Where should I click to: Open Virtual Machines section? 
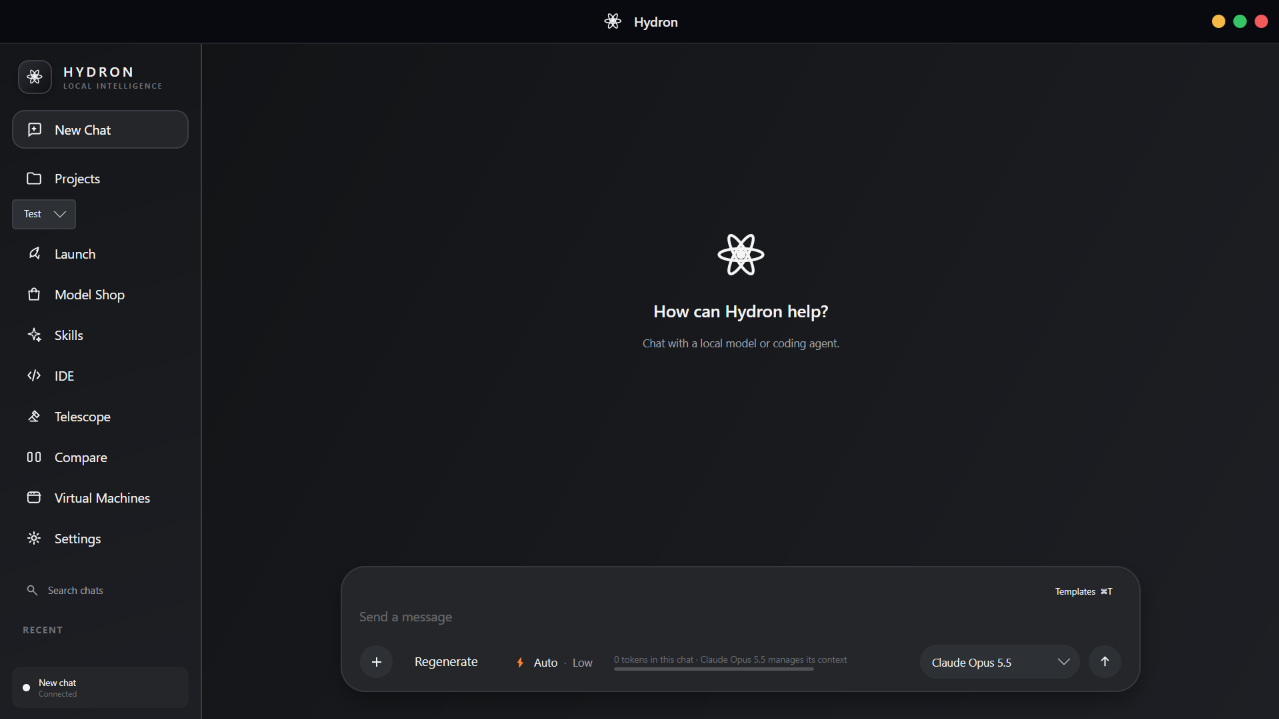pos(100,498)
